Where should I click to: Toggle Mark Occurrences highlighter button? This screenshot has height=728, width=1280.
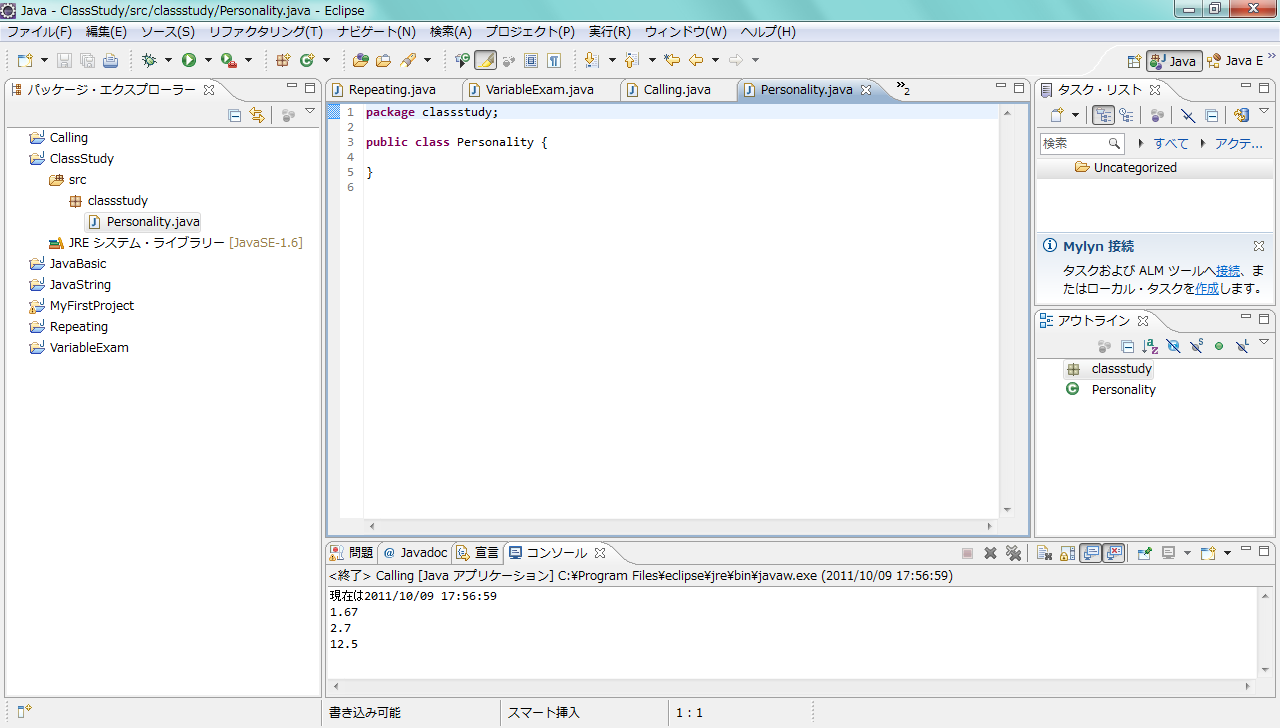485,60
